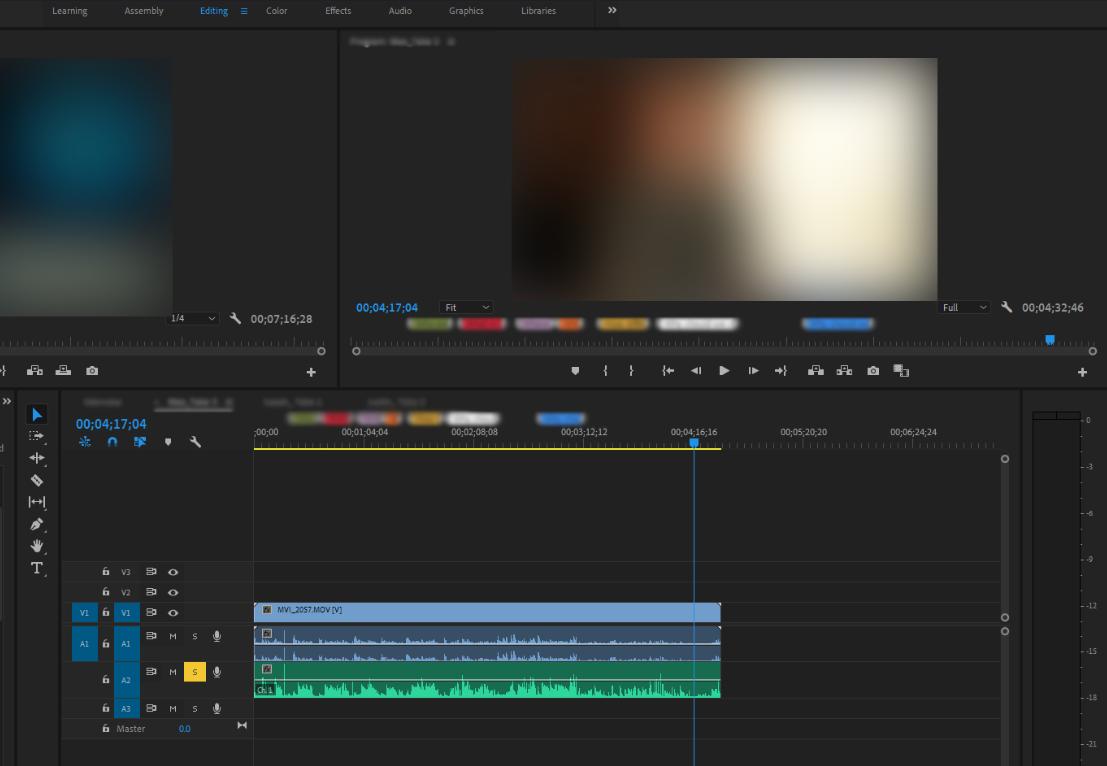The image size is (1107, 766).
Task: Play the program sequence
Action: [x=724, y=371]
